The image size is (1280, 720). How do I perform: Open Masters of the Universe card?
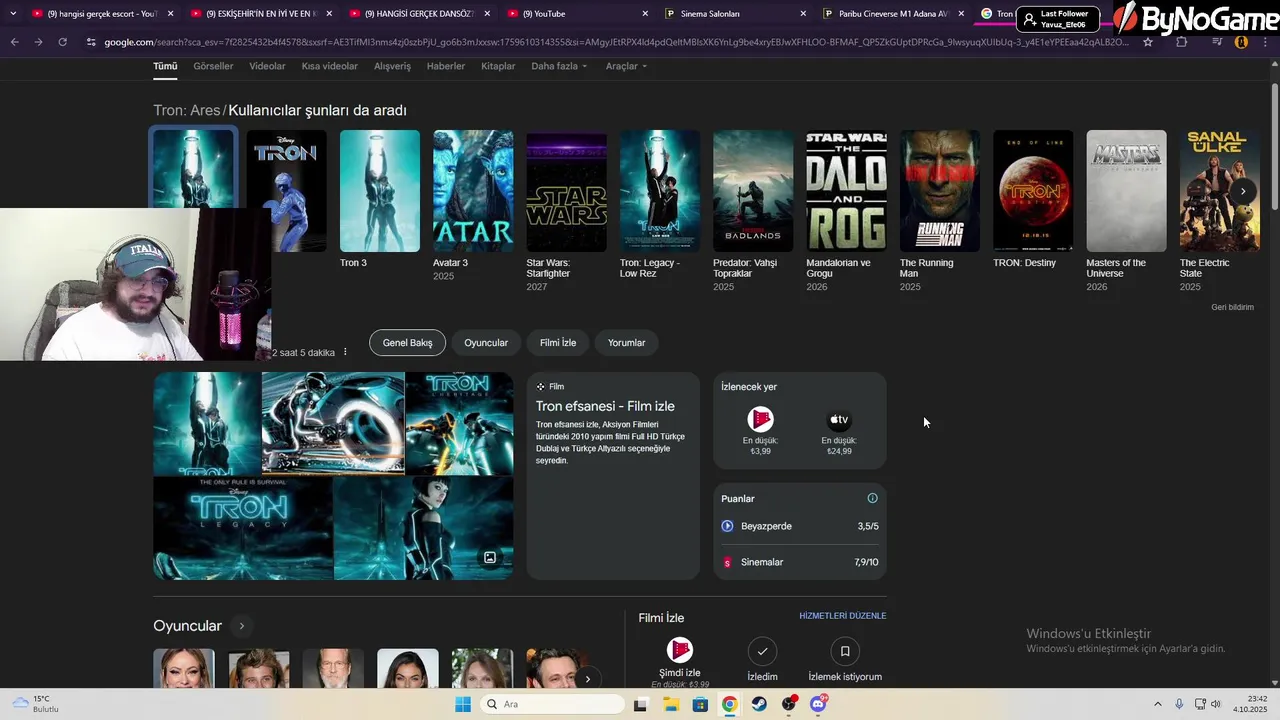point(1126,211)
